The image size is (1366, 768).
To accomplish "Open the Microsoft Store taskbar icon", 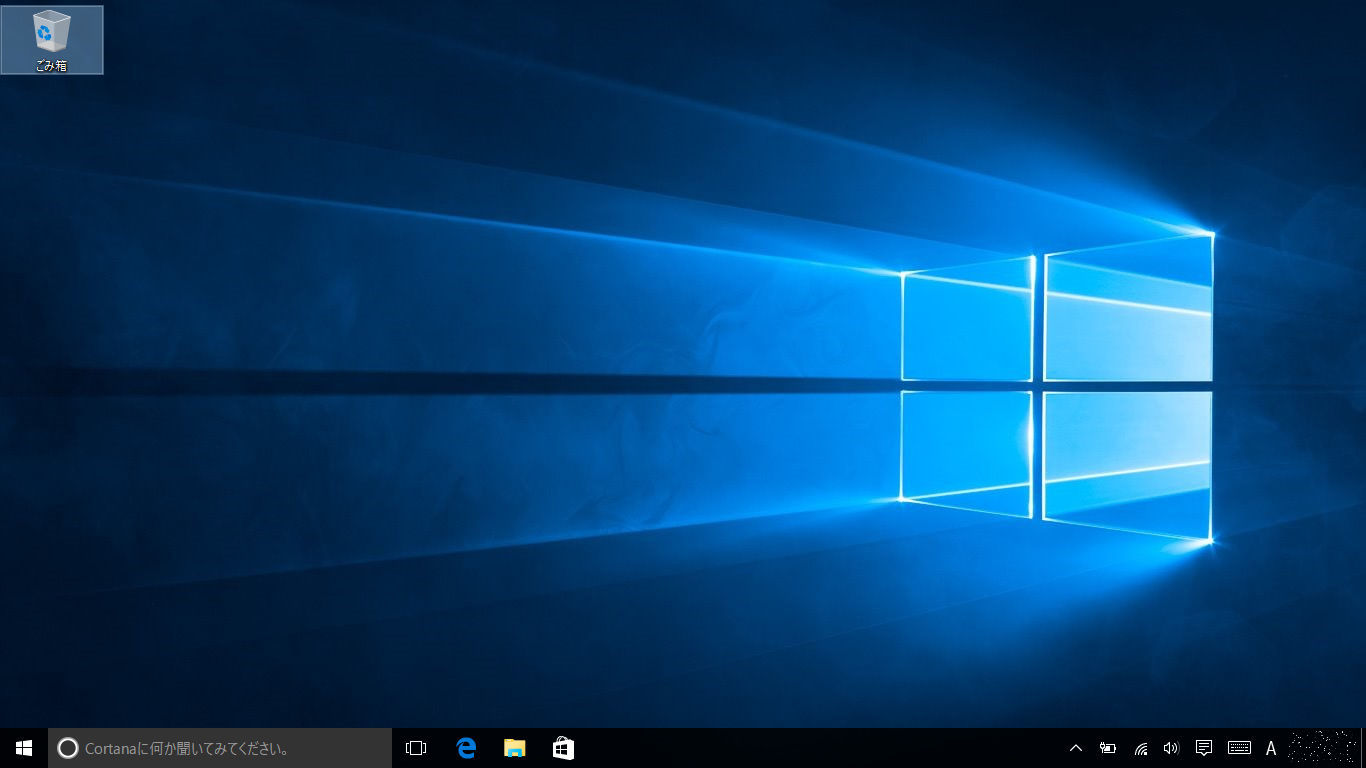I will [563, 748].
